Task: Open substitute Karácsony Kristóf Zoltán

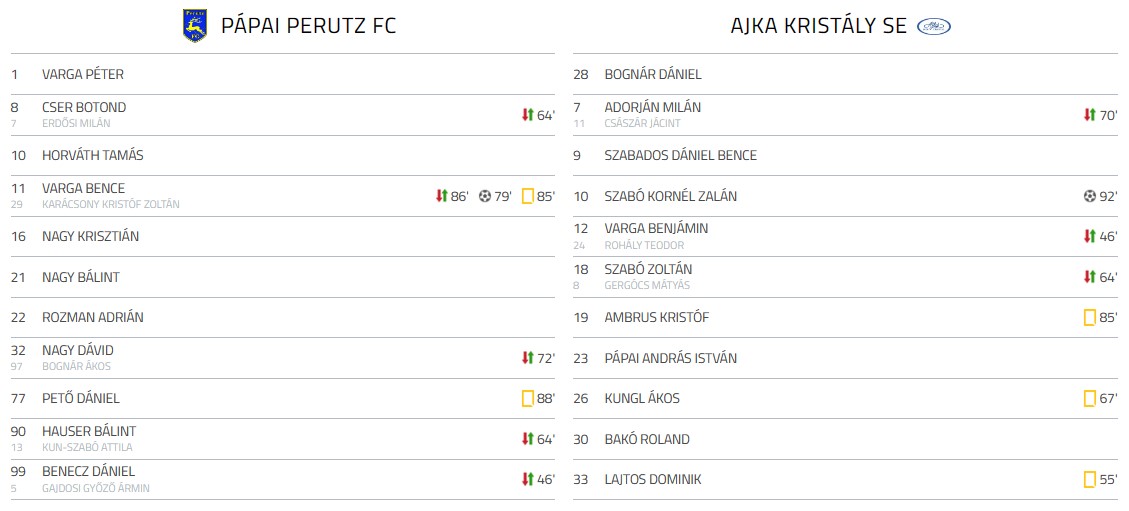Action: click(110, 204)
